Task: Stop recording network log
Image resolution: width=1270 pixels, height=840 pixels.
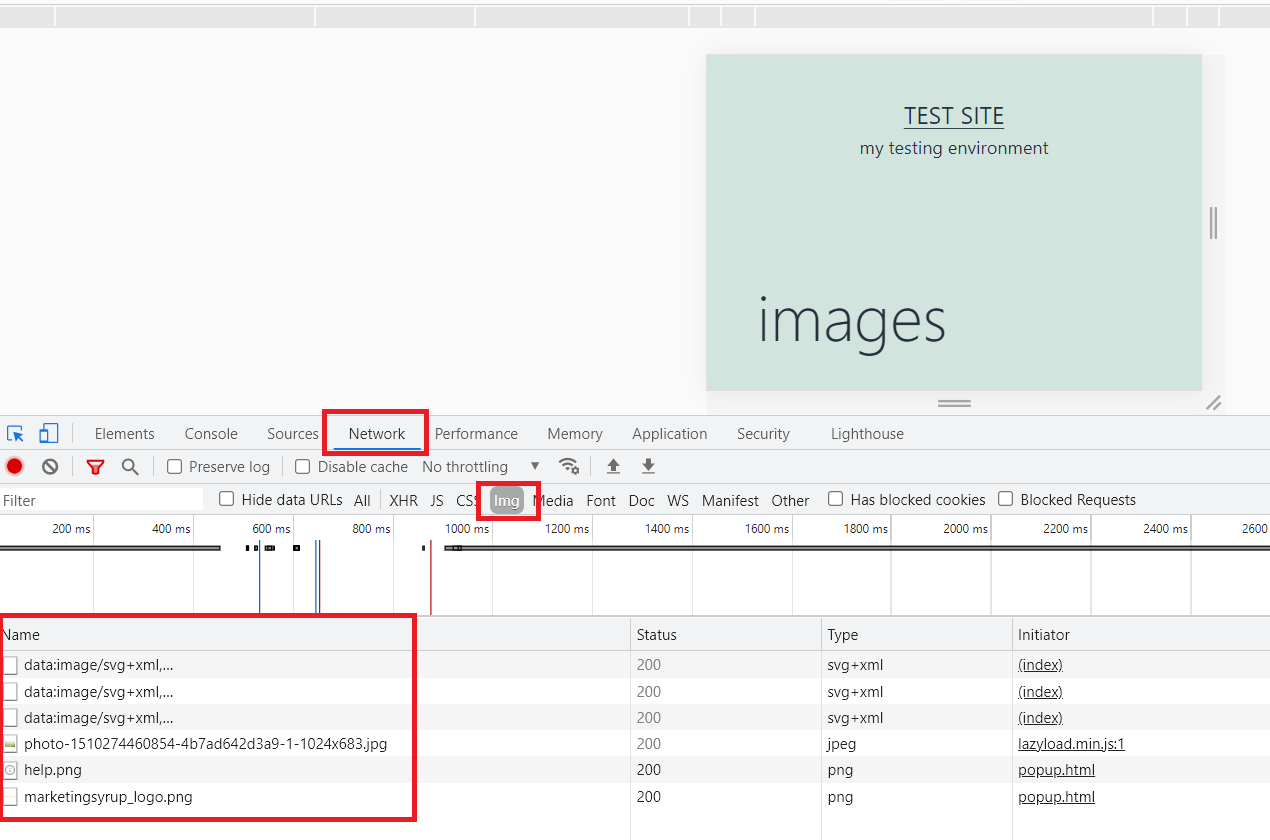Action: (15, 467)
